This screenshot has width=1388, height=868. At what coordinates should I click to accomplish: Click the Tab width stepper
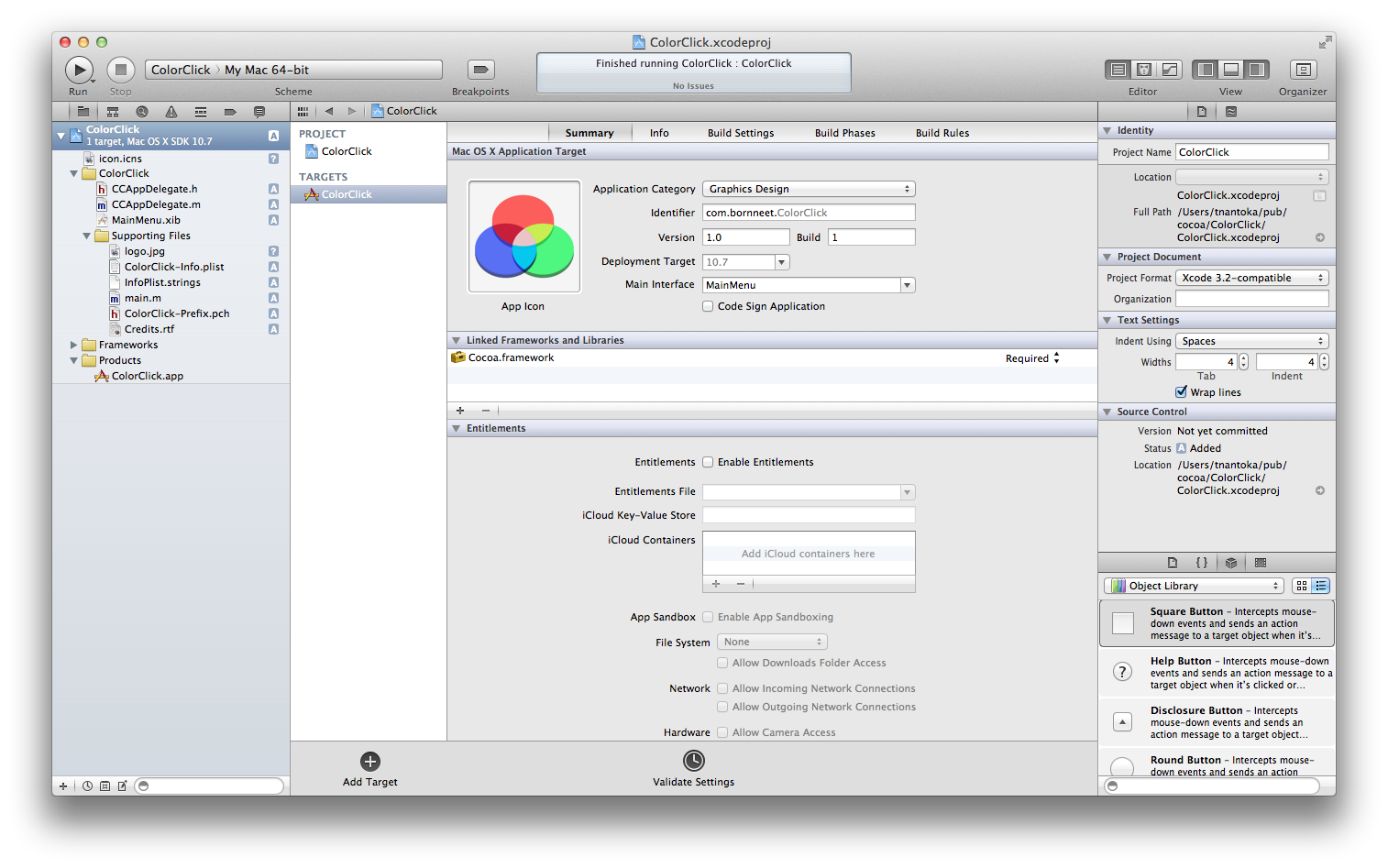pyautogui.click(x=1243, y=362)
